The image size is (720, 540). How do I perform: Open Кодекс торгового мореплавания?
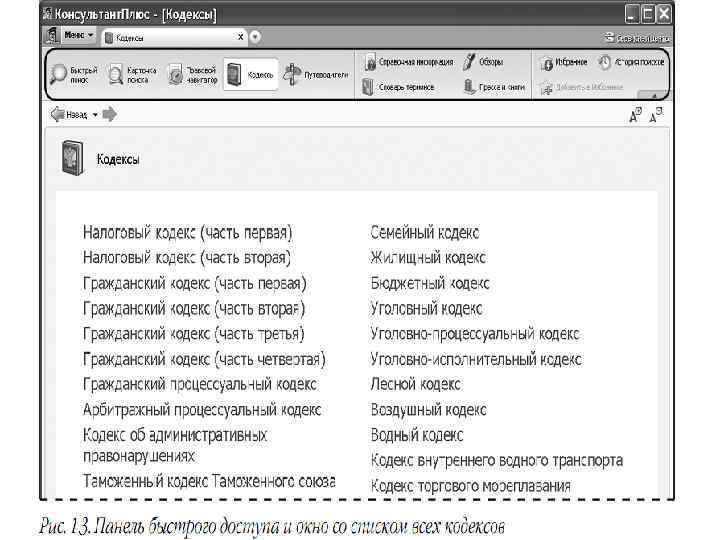click(470, 485)
